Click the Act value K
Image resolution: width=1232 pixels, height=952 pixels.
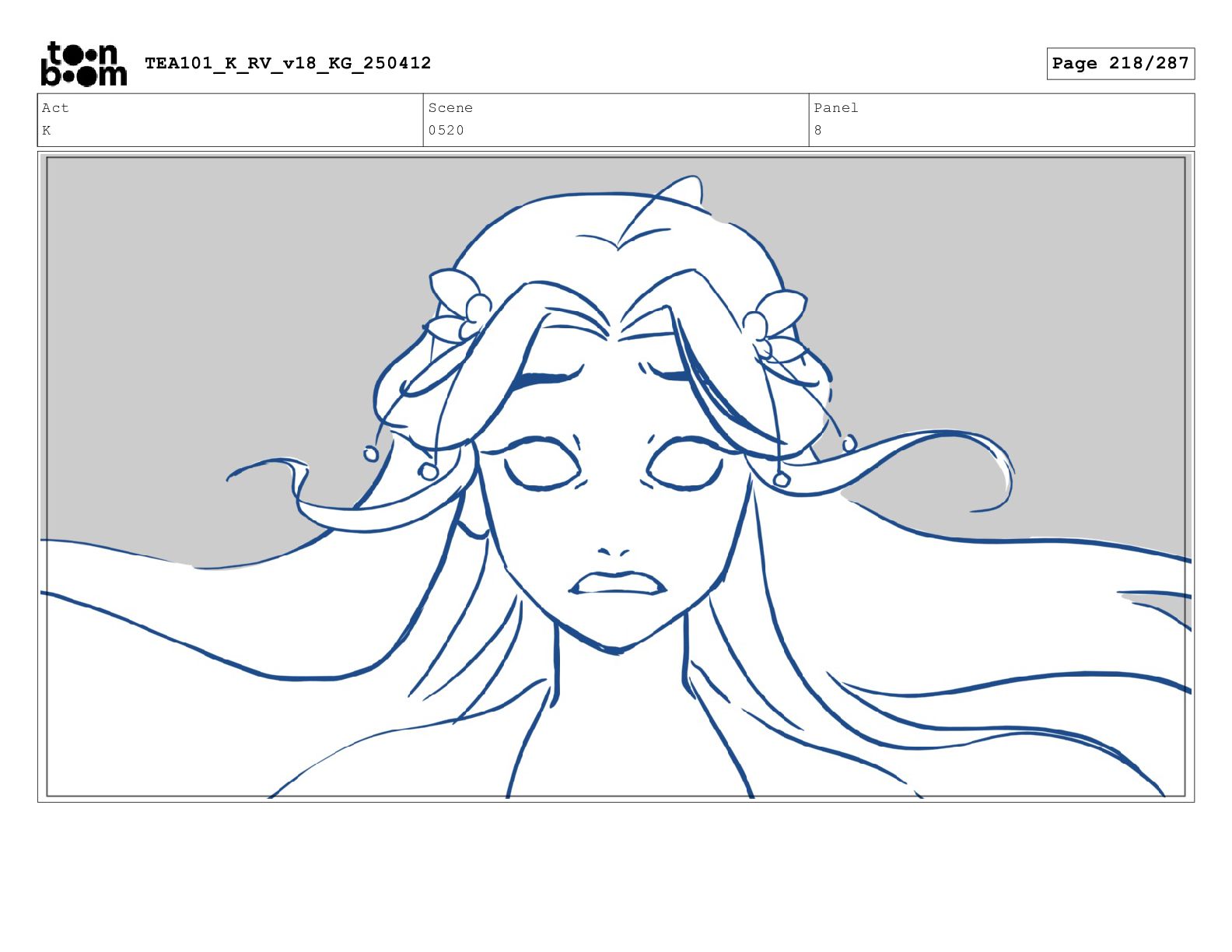[47, 131]
